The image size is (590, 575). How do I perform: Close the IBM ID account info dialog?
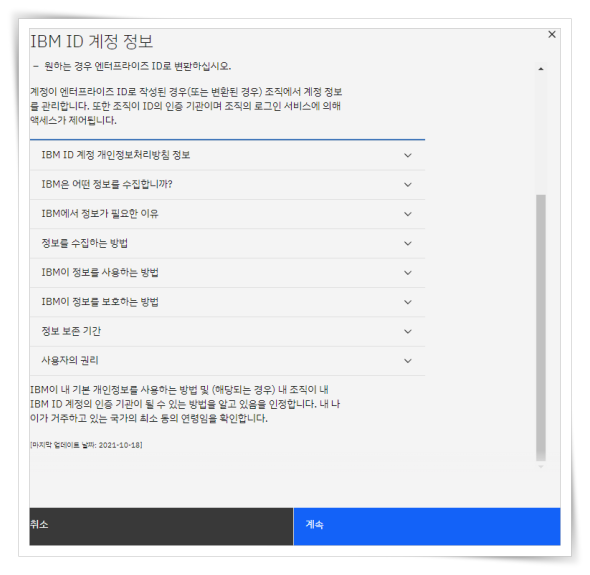[x=552, y=35]
